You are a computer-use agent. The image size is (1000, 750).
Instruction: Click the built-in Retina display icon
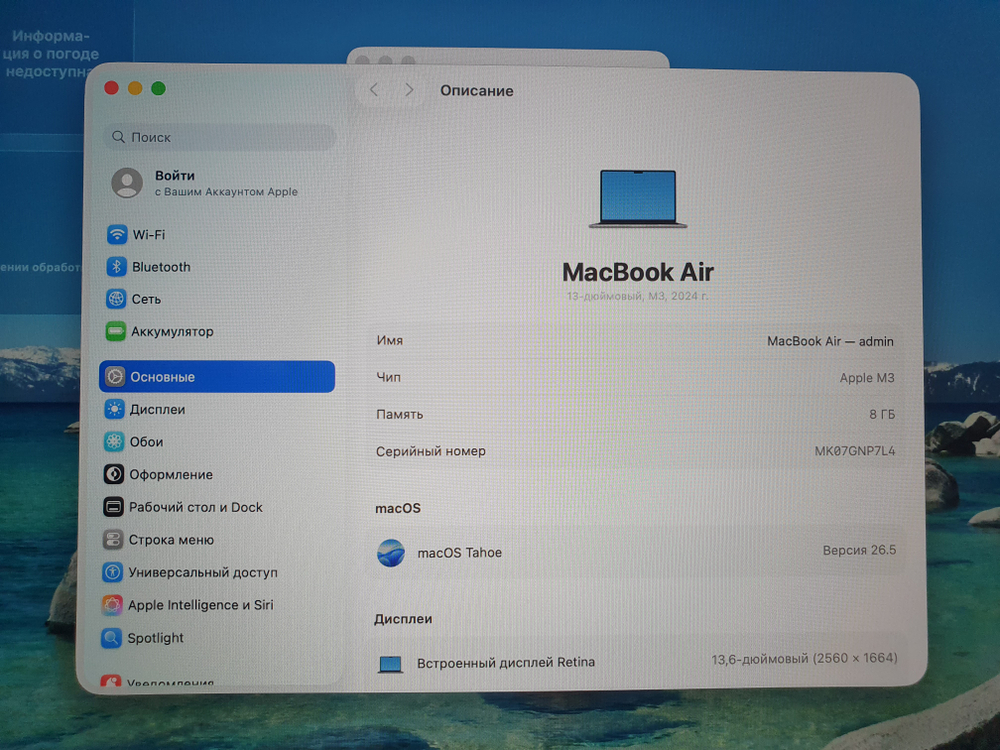(x=390, y=664)
